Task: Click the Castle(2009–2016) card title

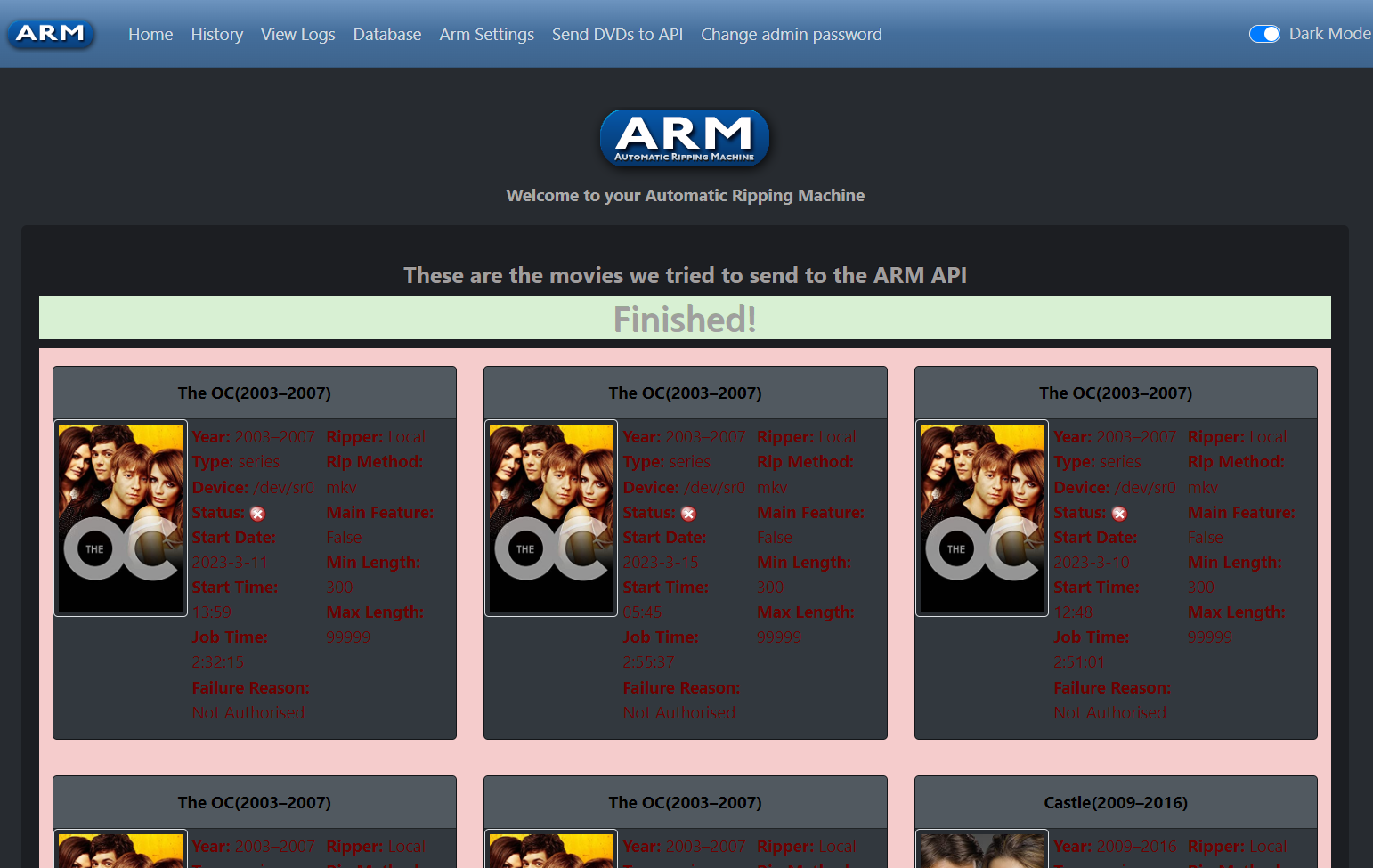Action: 1116,802
